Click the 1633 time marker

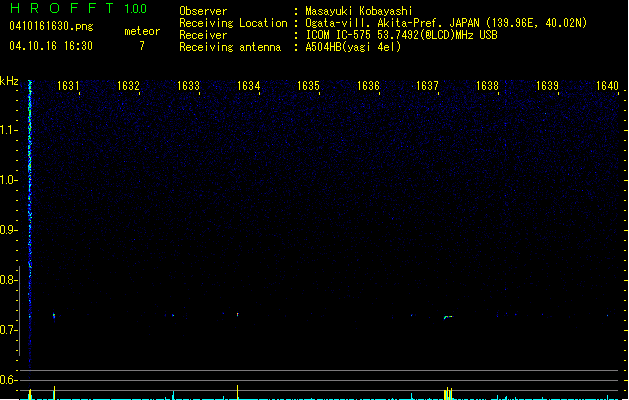click(188, 86)
